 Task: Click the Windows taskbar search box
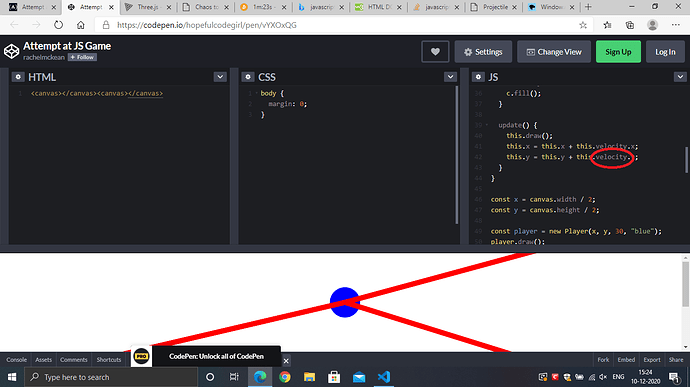click(x=111, y=377)
